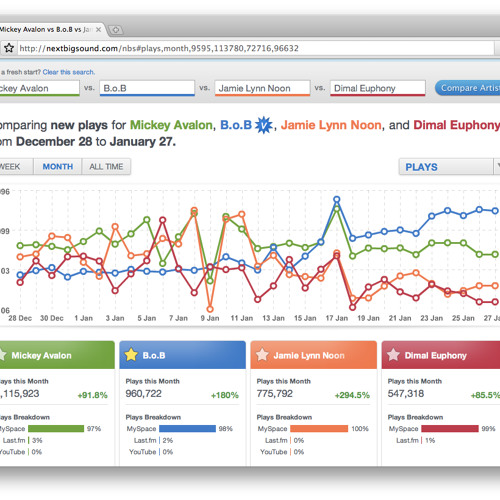Click the 775,792 plays value
Viewport: 500px width, 500px height.
coord(275,394)
